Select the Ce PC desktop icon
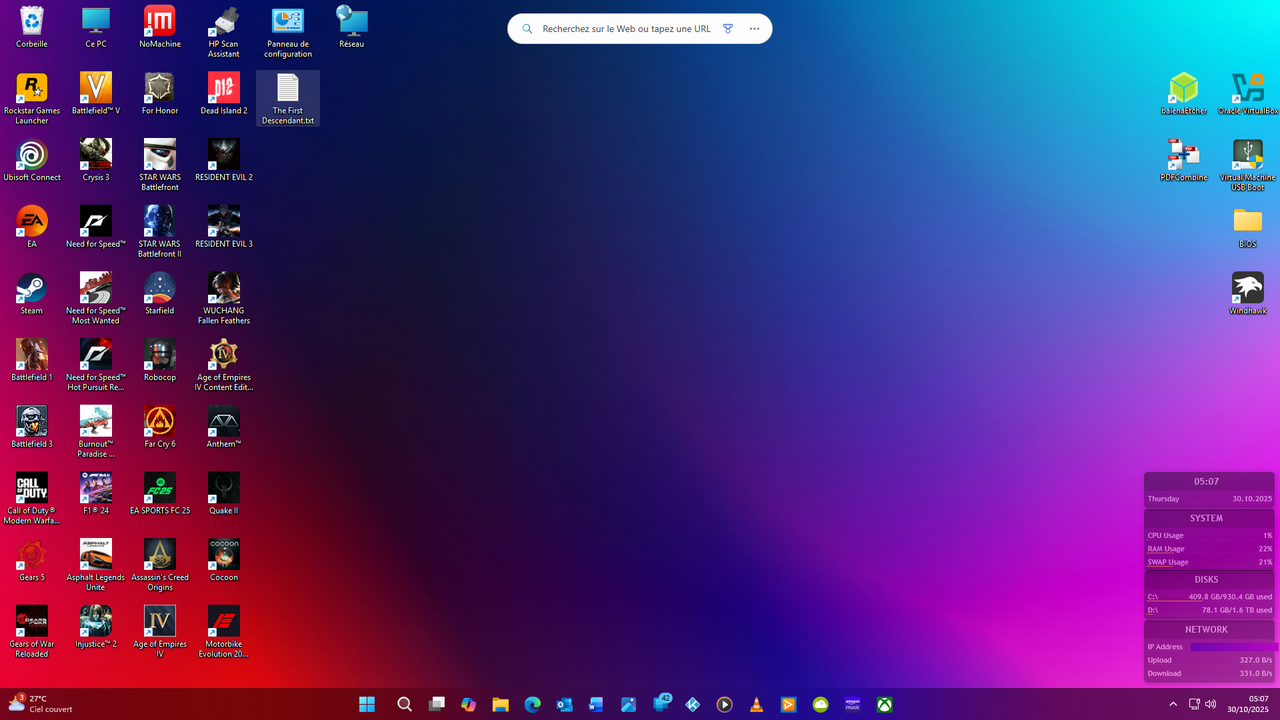This screenshot has height=720, width=1280. point(96,27)
